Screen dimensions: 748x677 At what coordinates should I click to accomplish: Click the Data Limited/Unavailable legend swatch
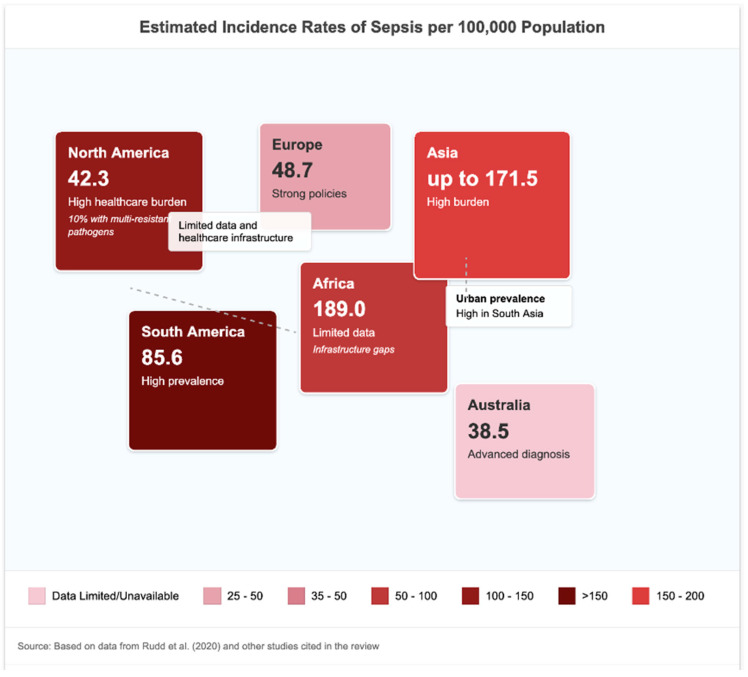click(37, 596)
